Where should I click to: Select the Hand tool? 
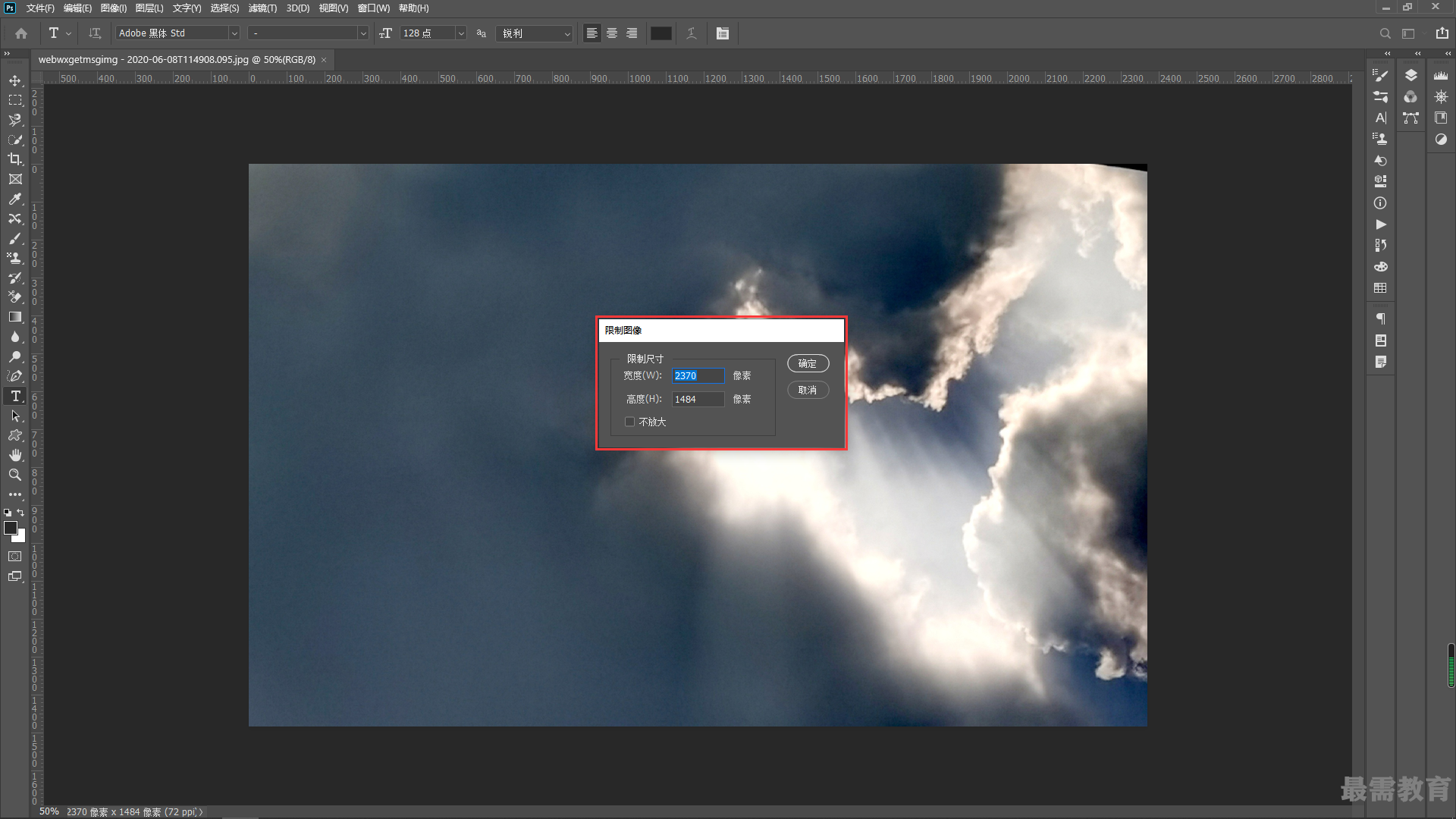15,455
